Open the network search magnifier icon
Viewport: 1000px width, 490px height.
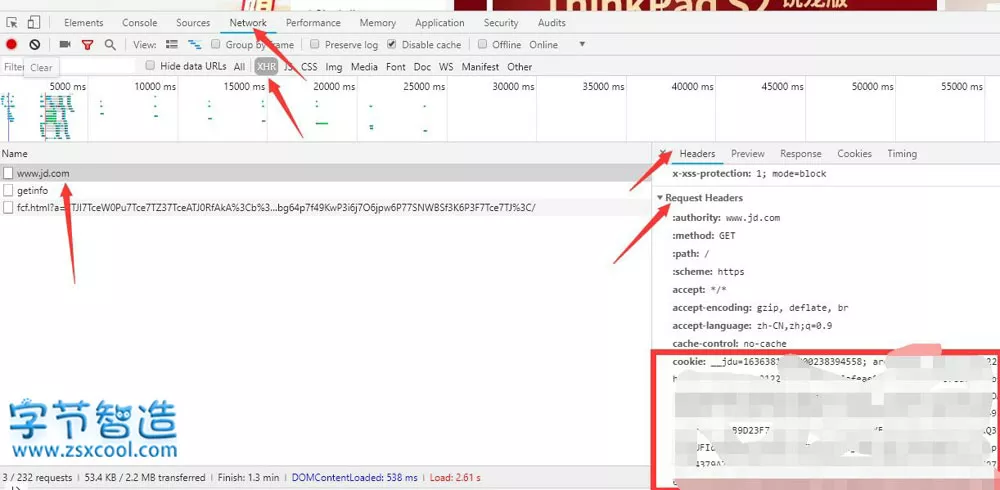click(x=110, y=45)
